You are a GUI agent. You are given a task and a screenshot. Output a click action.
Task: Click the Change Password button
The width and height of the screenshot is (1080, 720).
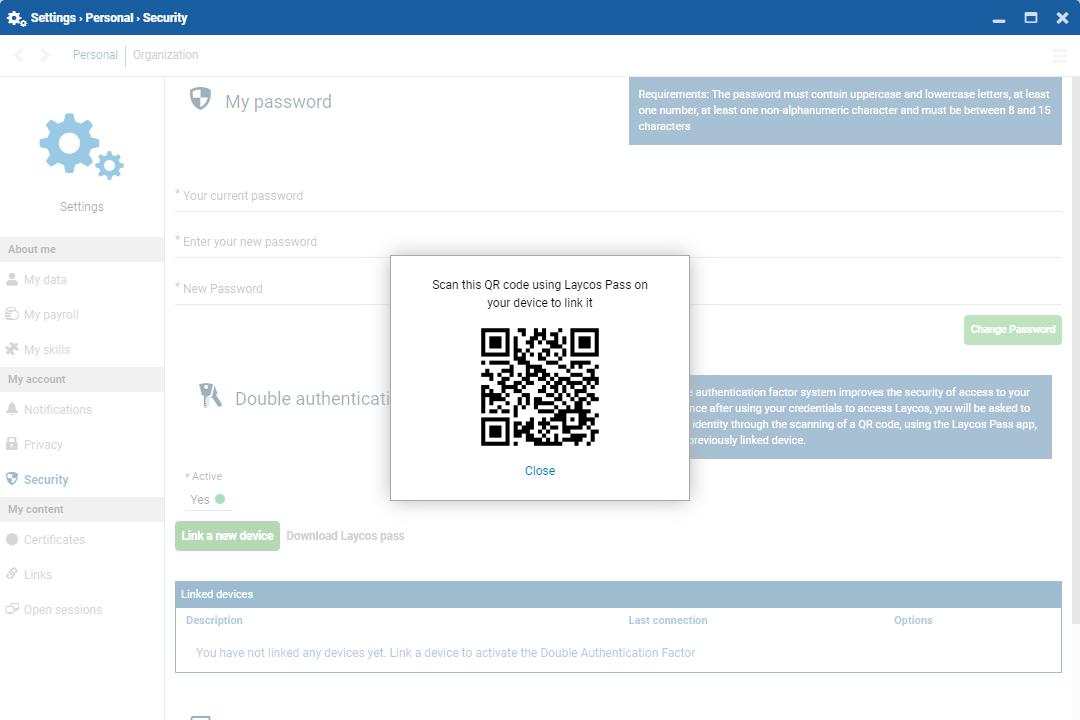(1012, 330)
